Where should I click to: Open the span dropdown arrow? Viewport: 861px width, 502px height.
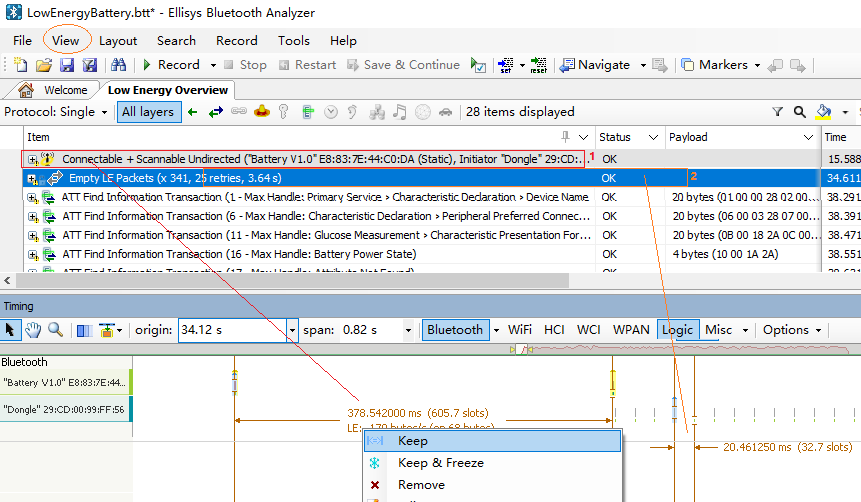(408, 330)
